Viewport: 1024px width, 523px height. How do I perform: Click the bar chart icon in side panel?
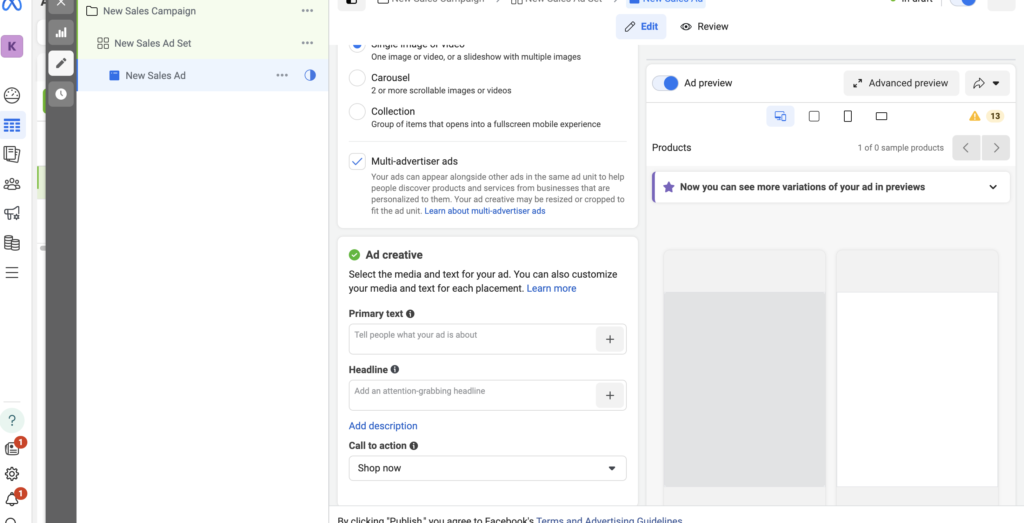click(61, 32)
